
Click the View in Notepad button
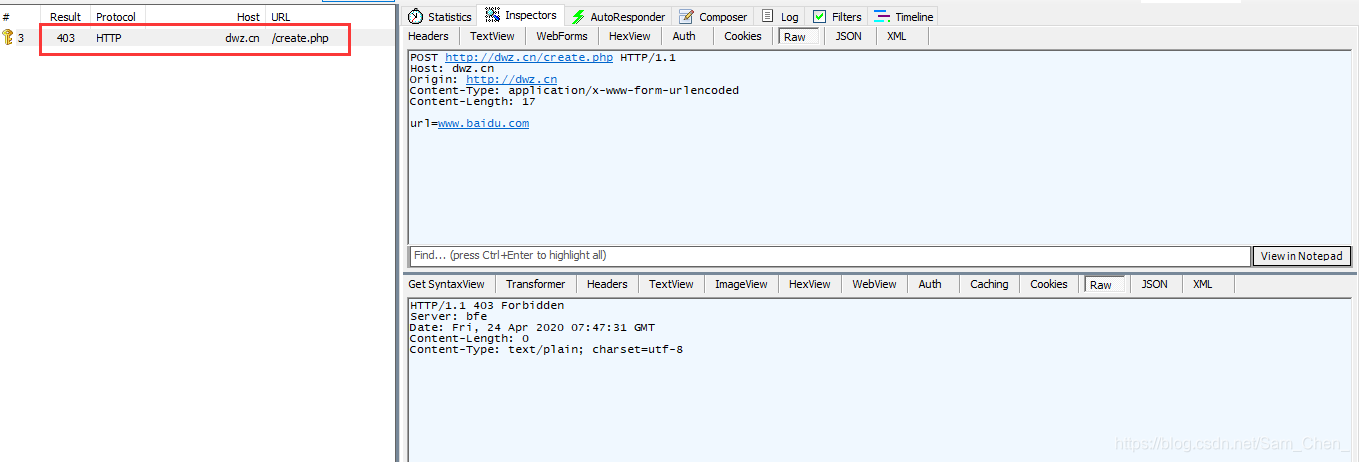coord(1302,256)
